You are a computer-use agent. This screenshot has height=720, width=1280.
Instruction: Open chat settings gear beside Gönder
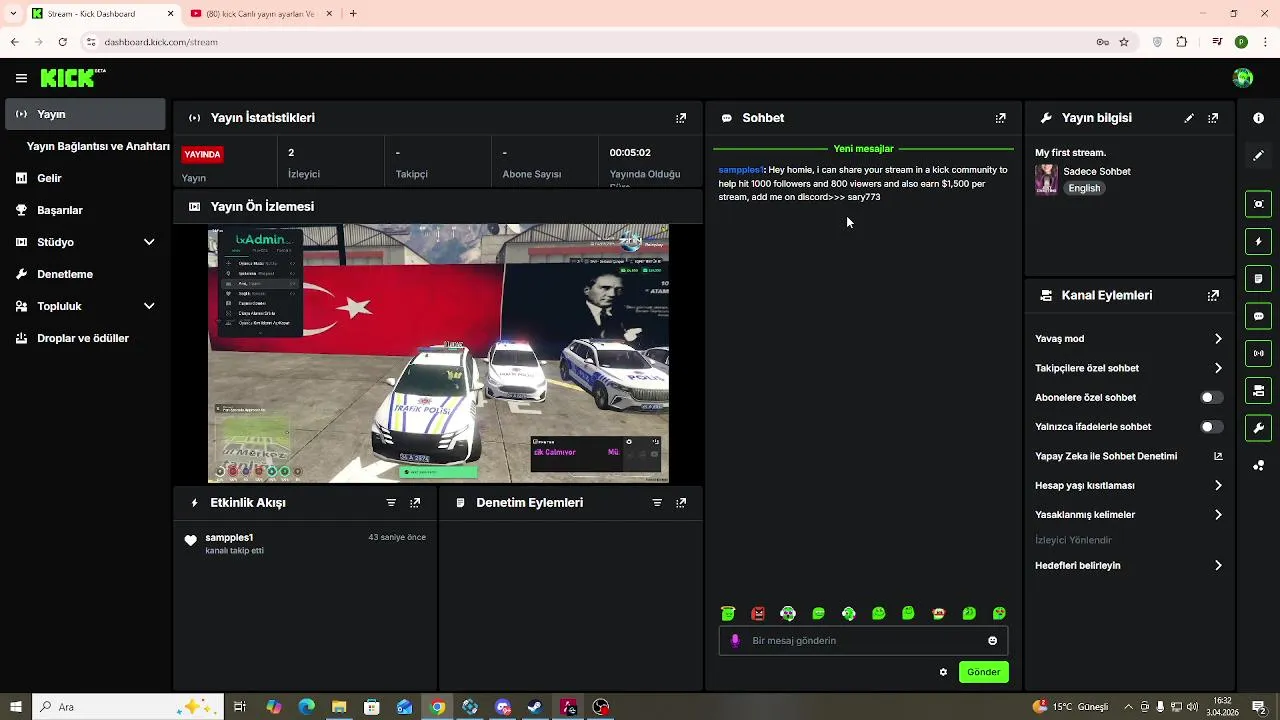click(943, 672)
